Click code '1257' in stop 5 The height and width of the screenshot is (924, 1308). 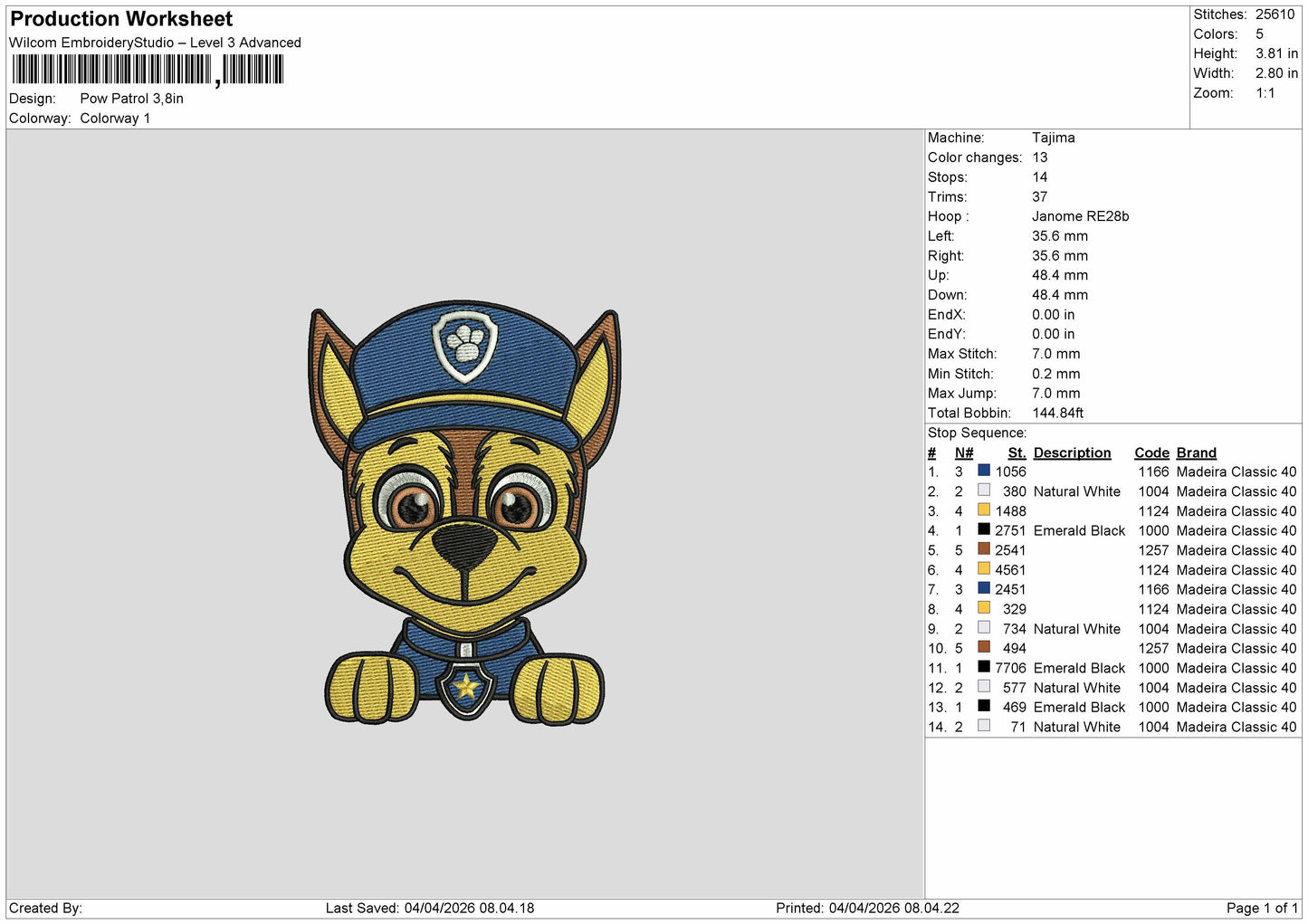point(1153,550)
